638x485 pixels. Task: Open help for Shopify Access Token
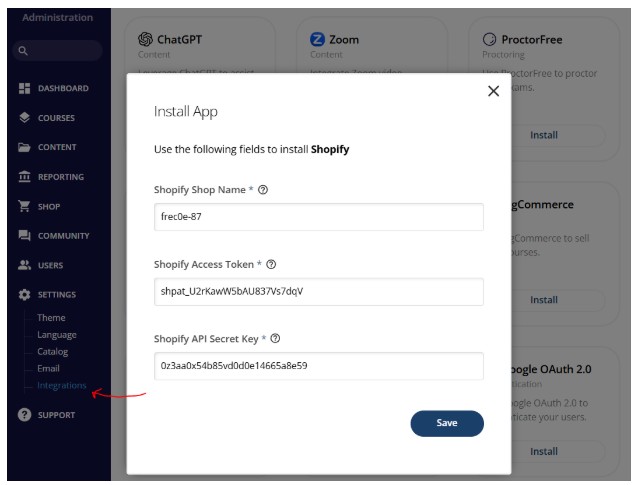[271, 264]
